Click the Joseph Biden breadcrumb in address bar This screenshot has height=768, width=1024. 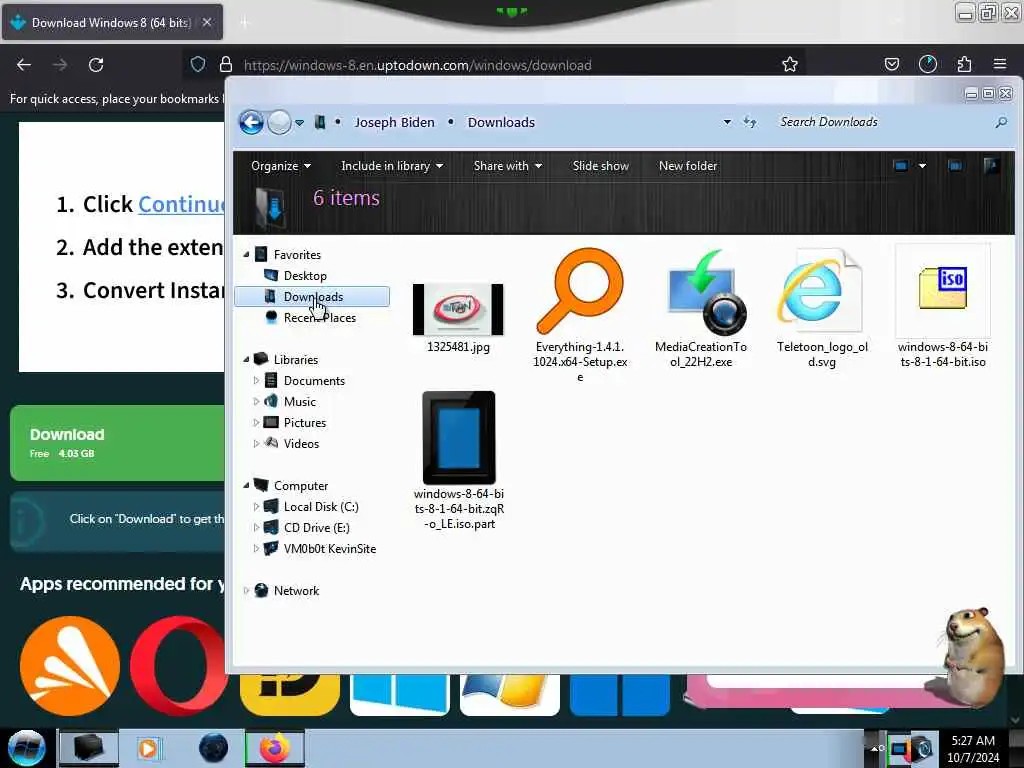[x=394, y=122]
